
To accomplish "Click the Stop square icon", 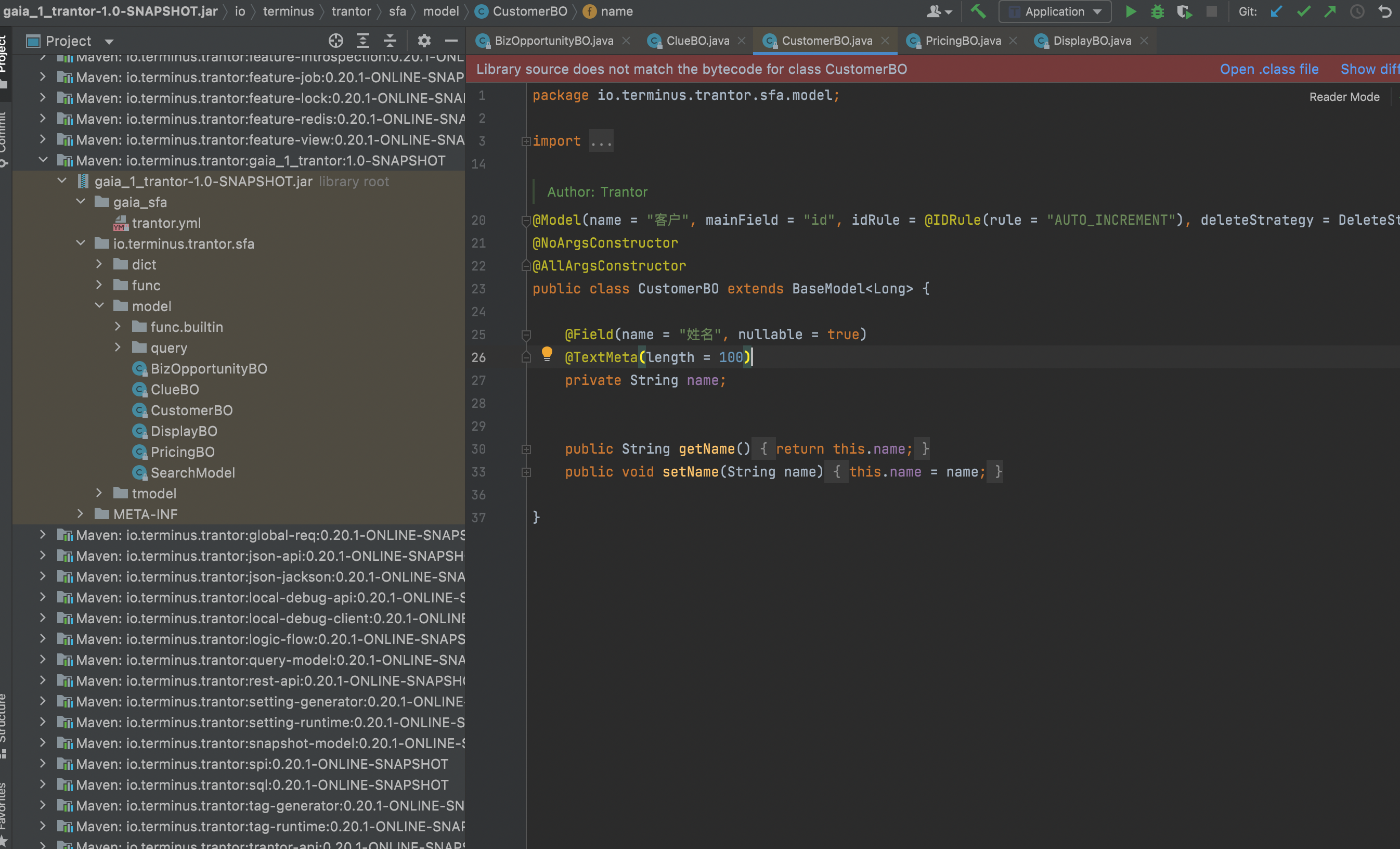I will tap(1211, 11).
